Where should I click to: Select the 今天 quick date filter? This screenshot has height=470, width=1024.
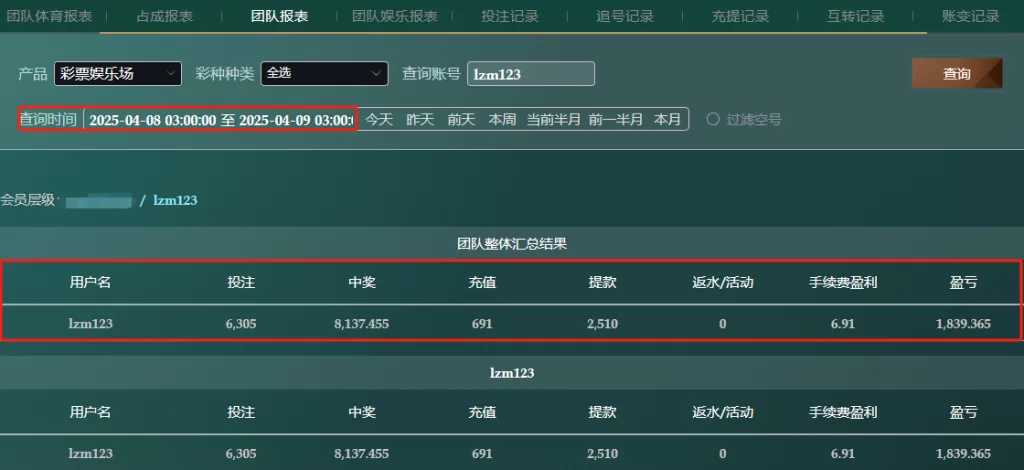(x=379, y=120)
